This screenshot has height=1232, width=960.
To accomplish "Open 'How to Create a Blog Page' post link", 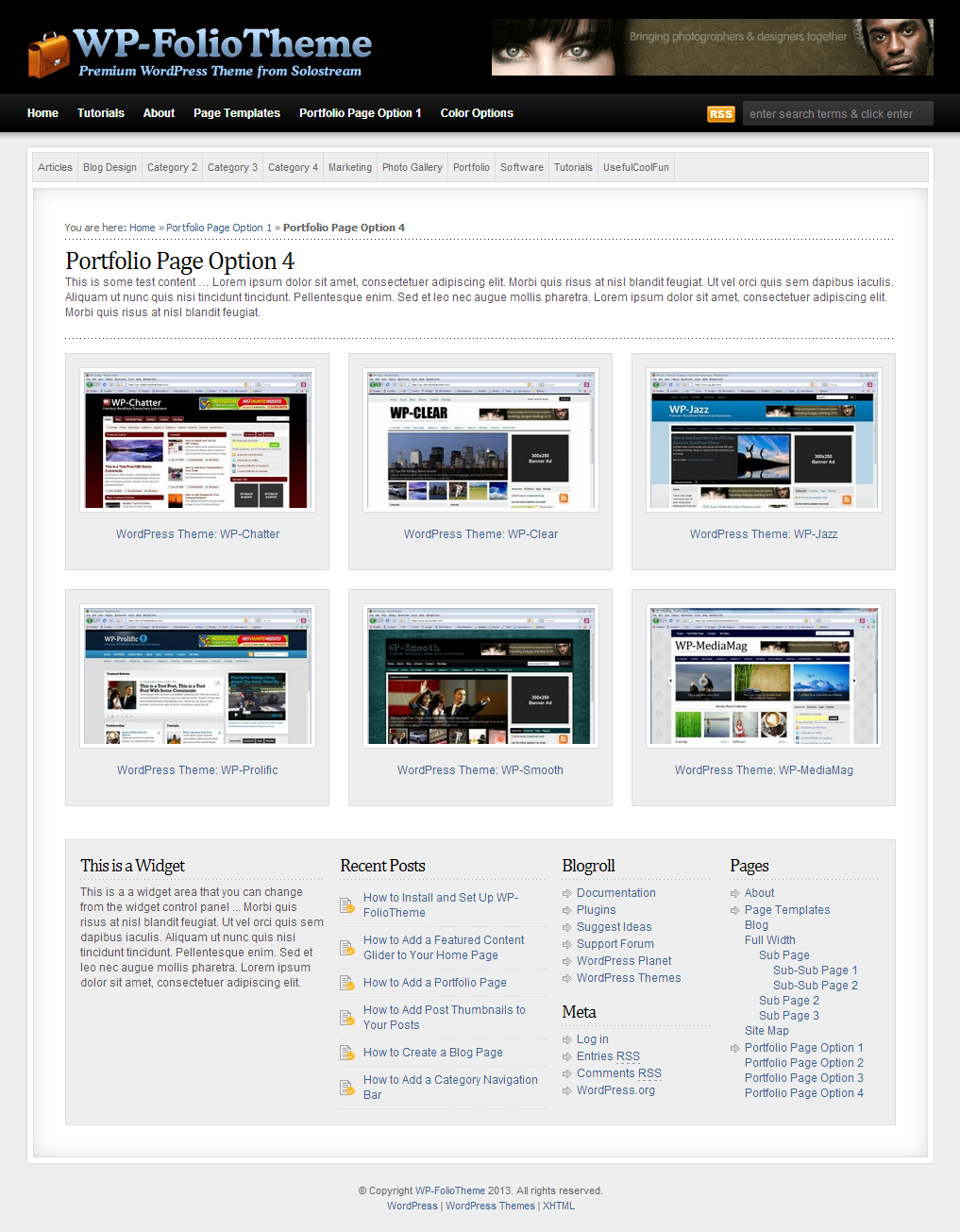I will [x=433, y=1053].
